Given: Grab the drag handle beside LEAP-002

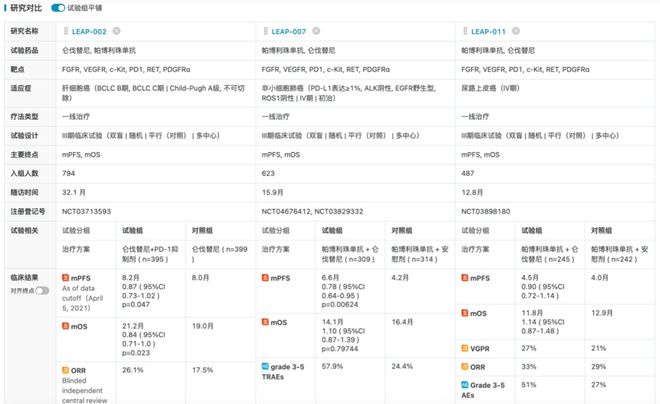Looking at the screenshot, I should pos(66,31).
